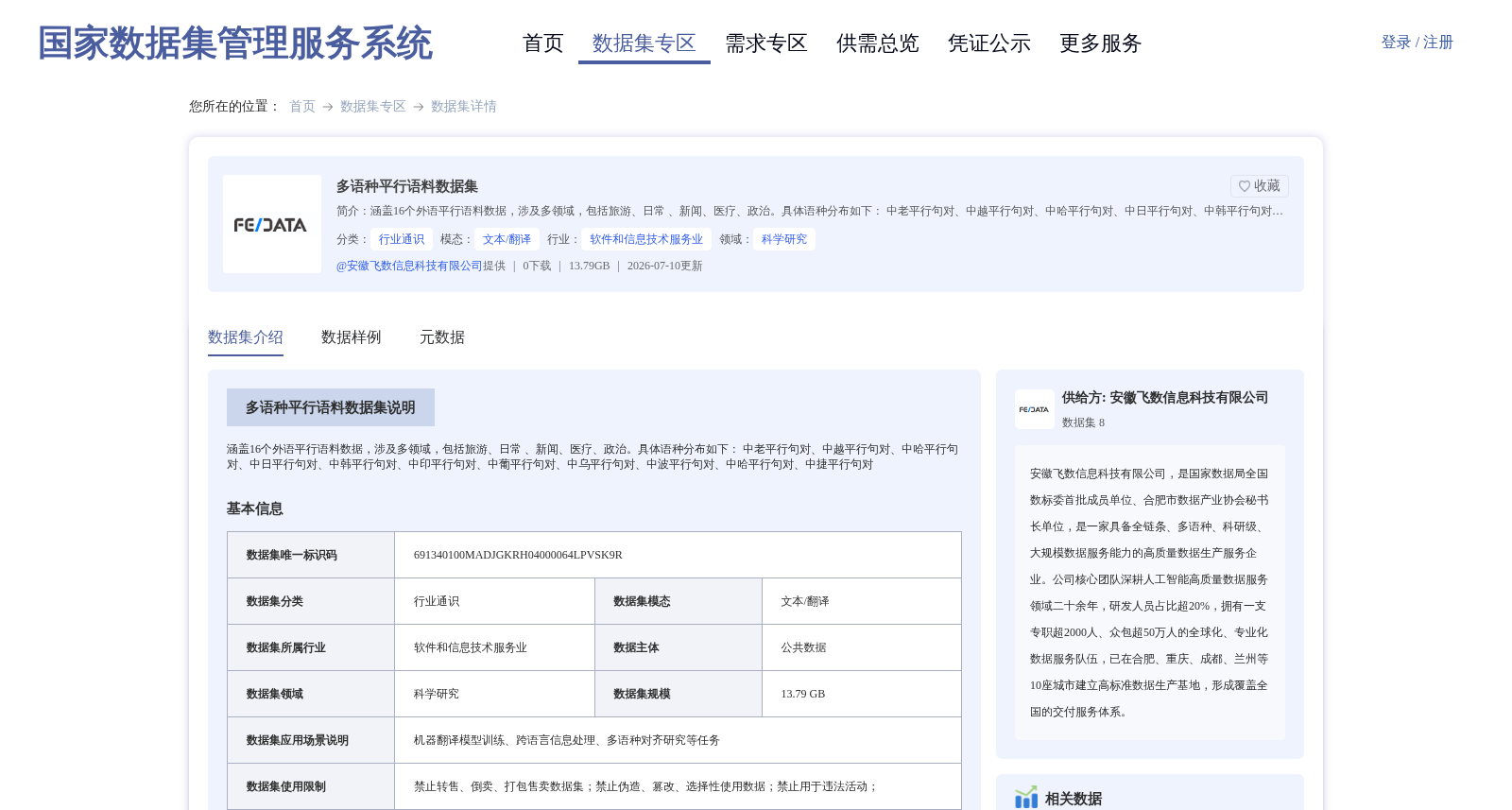Click the 相关数据 bar chart icon

point(1026,798)
